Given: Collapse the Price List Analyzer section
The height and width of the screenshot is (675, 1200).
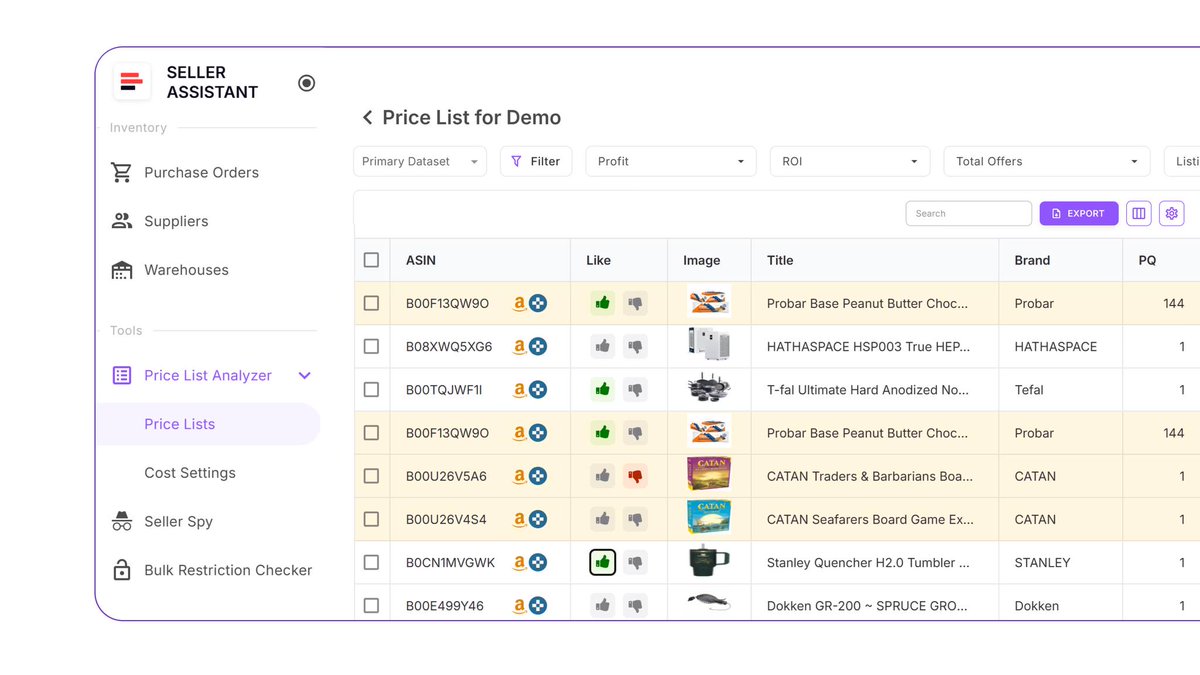Looking at the screenshot, I should 305,375.
